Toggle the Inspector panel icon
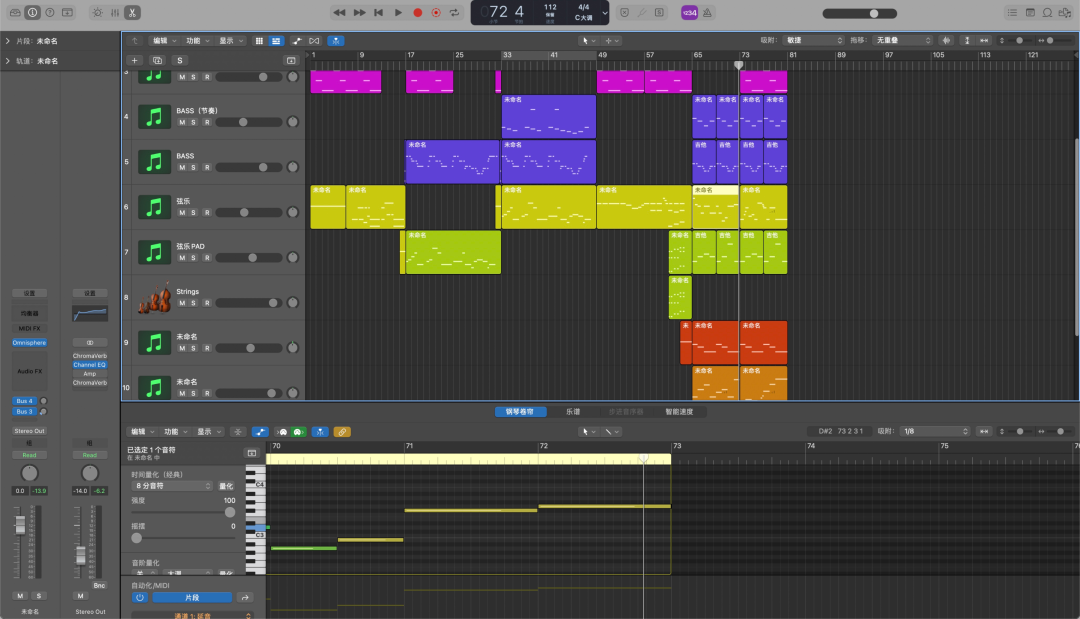Viewport: 1080px width, 619px height. [x=32, y=12]
